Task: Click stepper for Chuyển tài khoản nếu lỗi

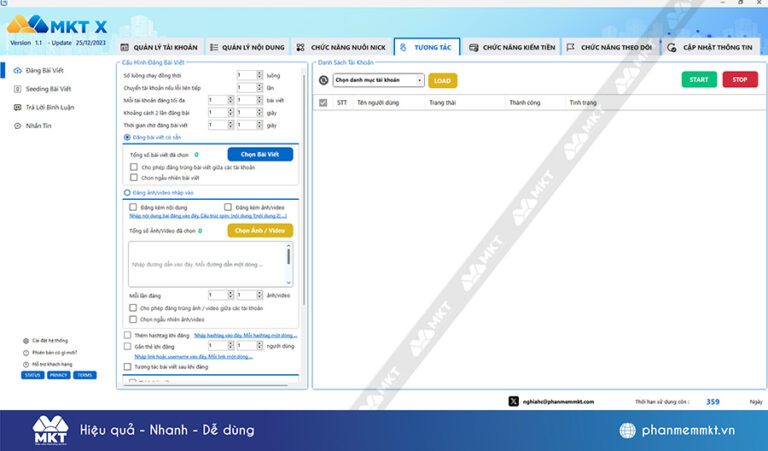Action: (x=259, y=88)
